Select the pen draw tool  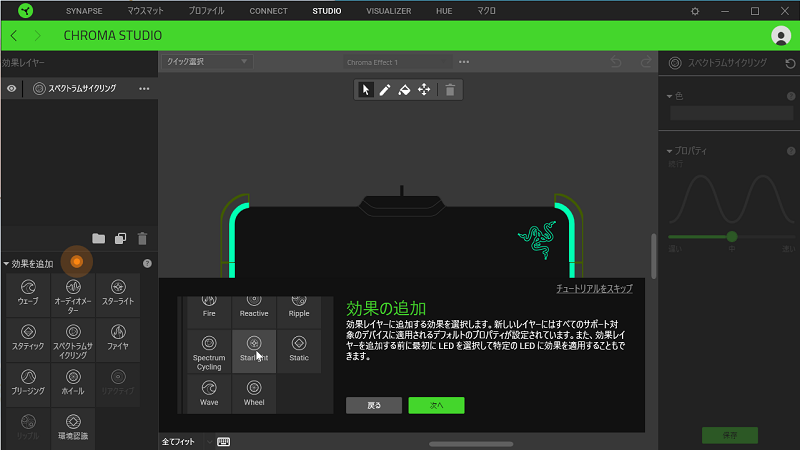(x=385, y=90)
